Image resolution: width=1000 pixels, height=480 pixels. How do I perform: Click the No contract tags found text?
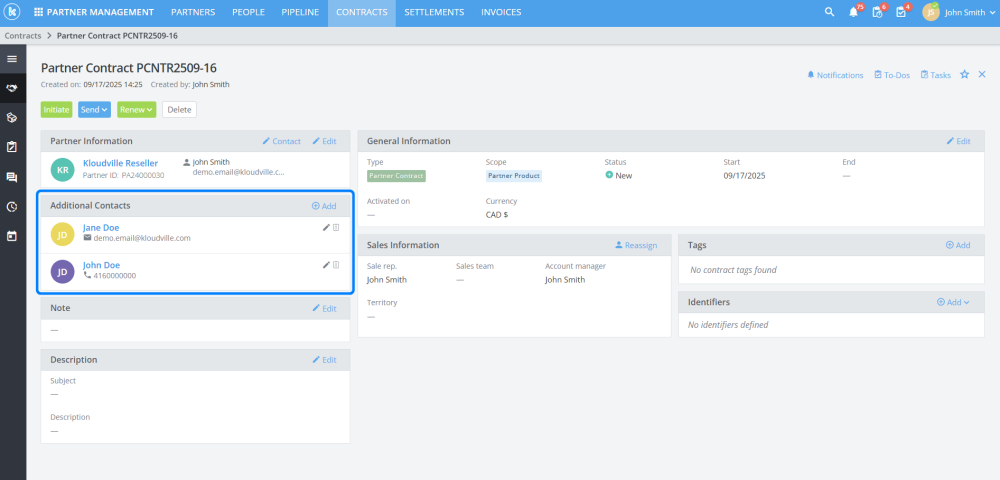pos(733,270)
